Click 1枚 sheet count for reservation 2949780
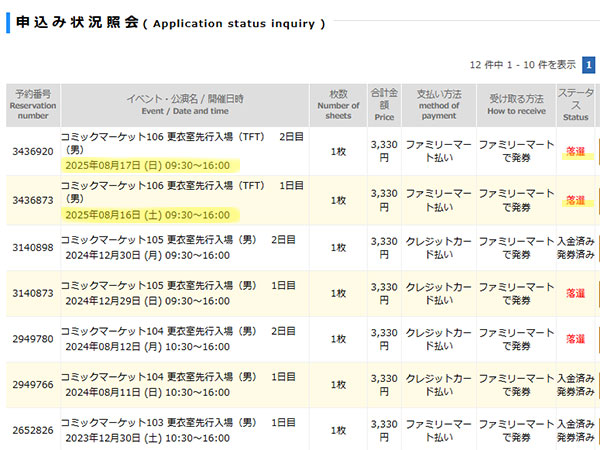 pos(338,339)
